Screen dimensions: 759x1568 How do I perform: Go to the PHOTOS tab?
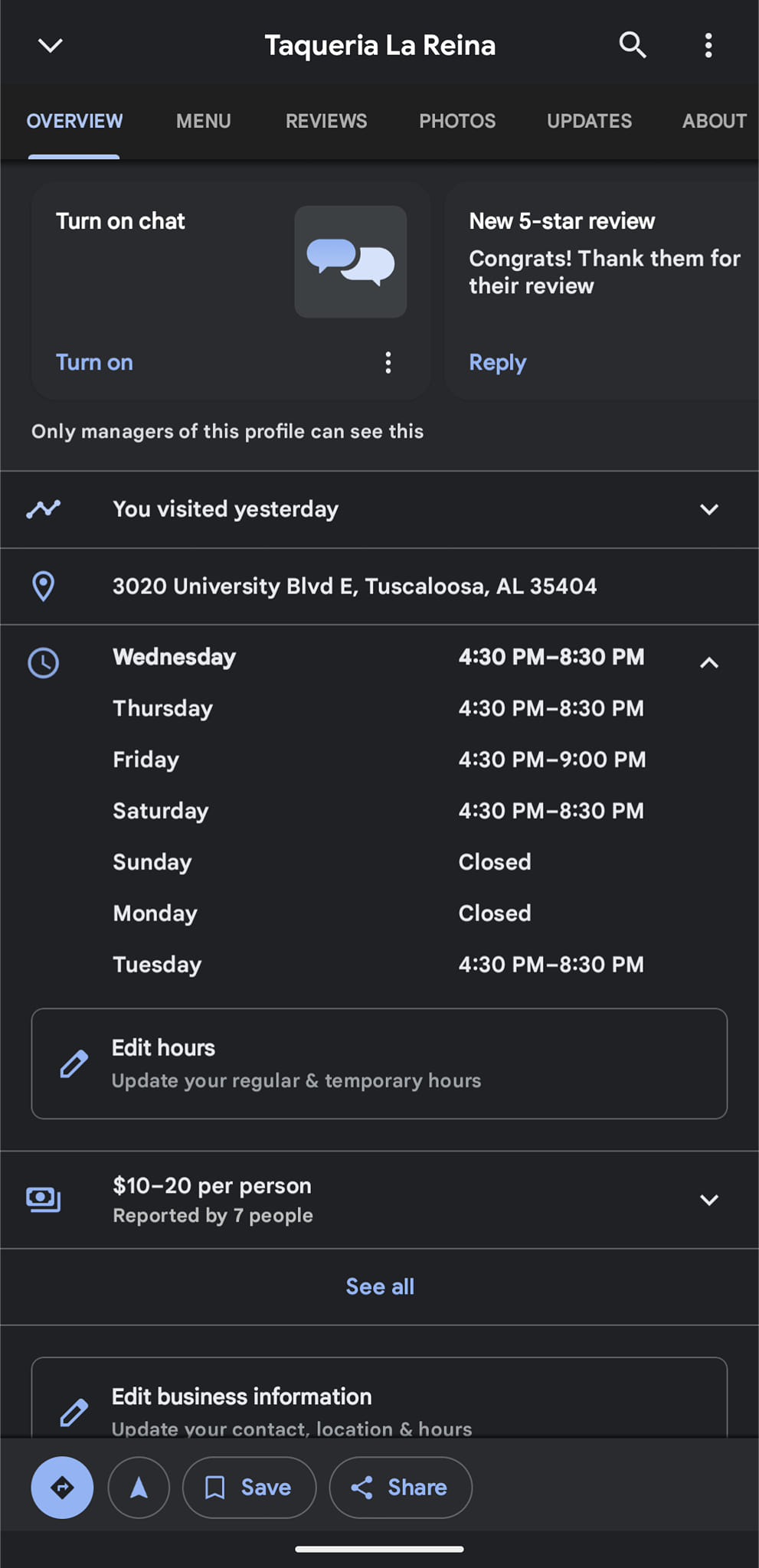click(x=457, y=121)
